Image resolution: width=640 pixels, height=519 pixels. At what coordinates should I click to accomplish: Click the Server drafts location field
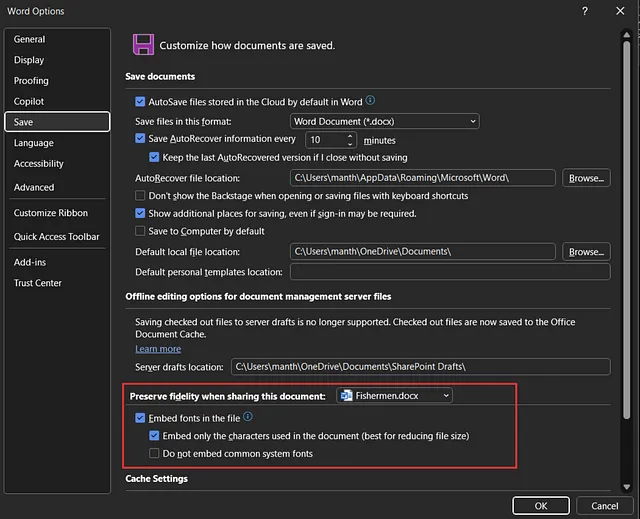(x=421, y=366)
